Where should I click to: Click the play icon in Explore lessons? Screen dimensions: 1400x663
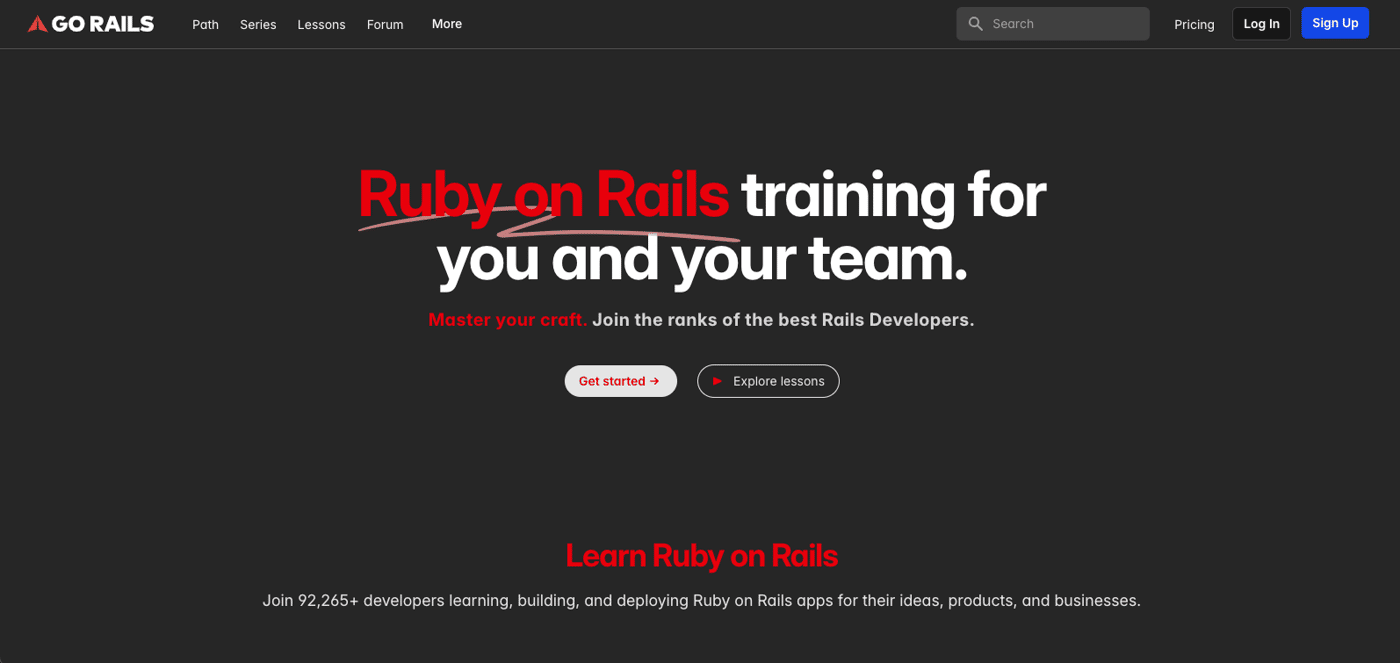(717, 381)
